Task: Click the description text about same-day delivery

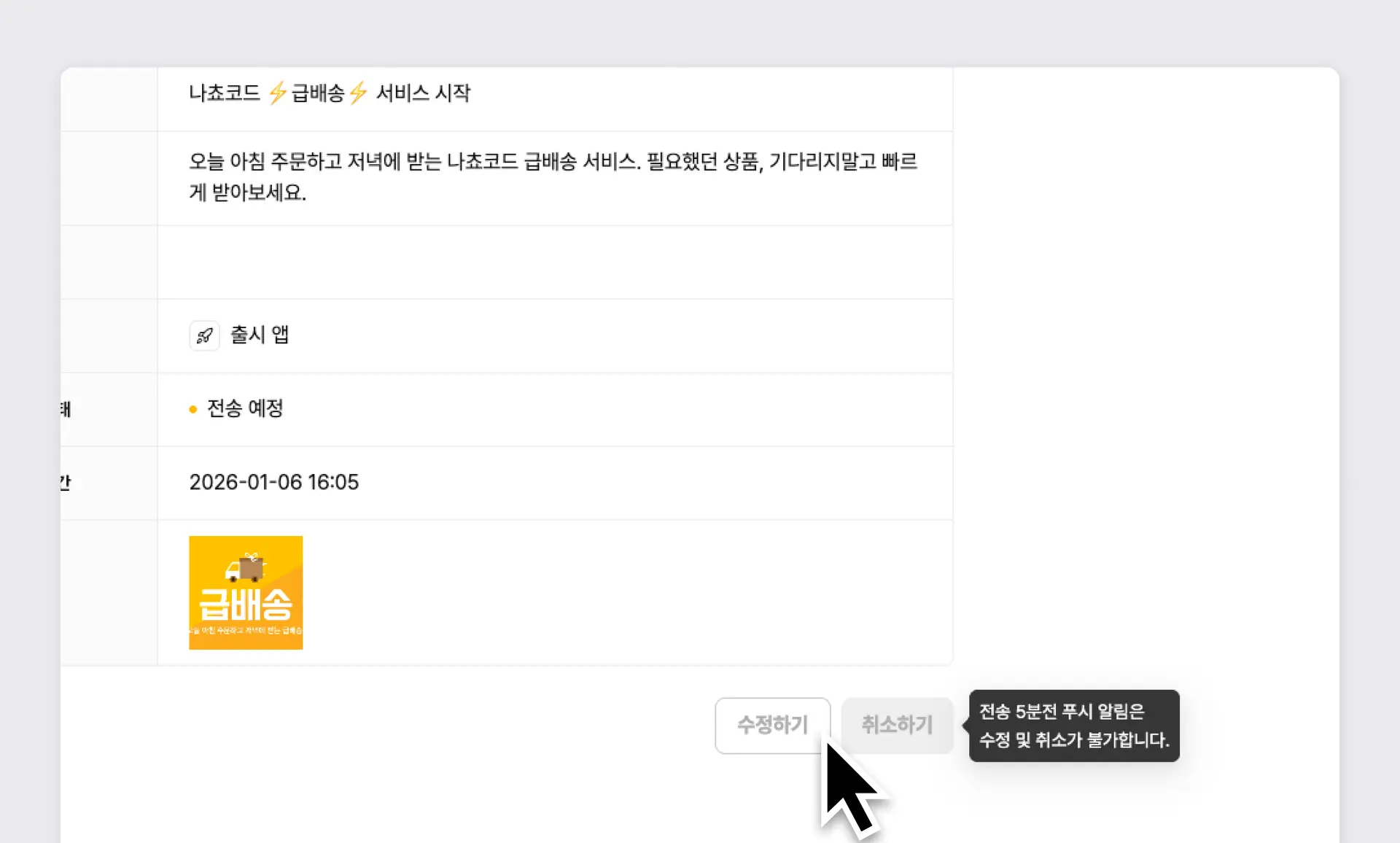Action: (x=553, y=176)
